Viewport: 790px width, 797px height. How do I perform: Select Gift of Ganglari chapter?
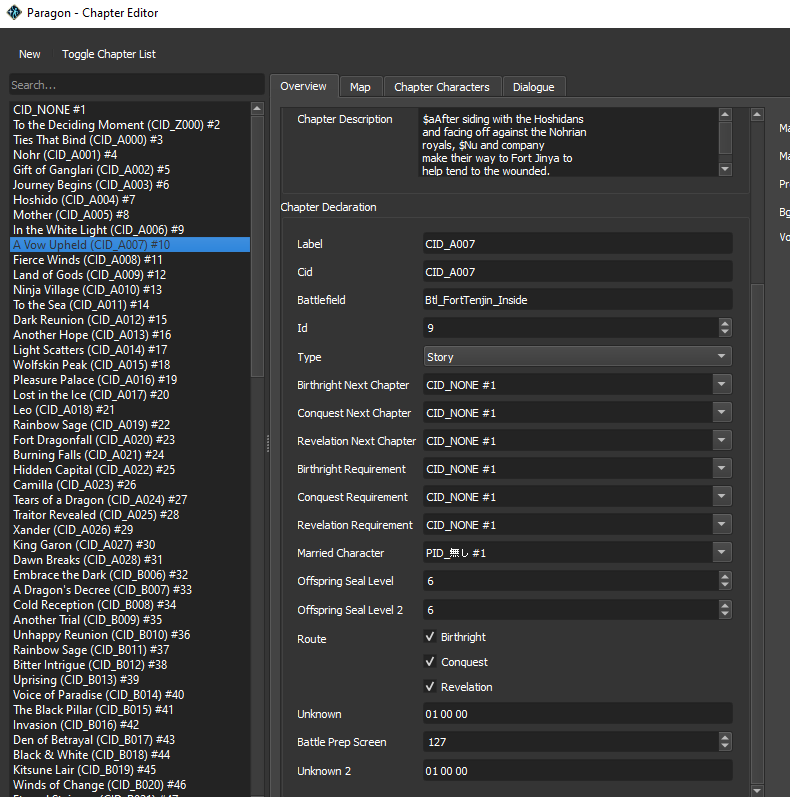coord(130,169)
